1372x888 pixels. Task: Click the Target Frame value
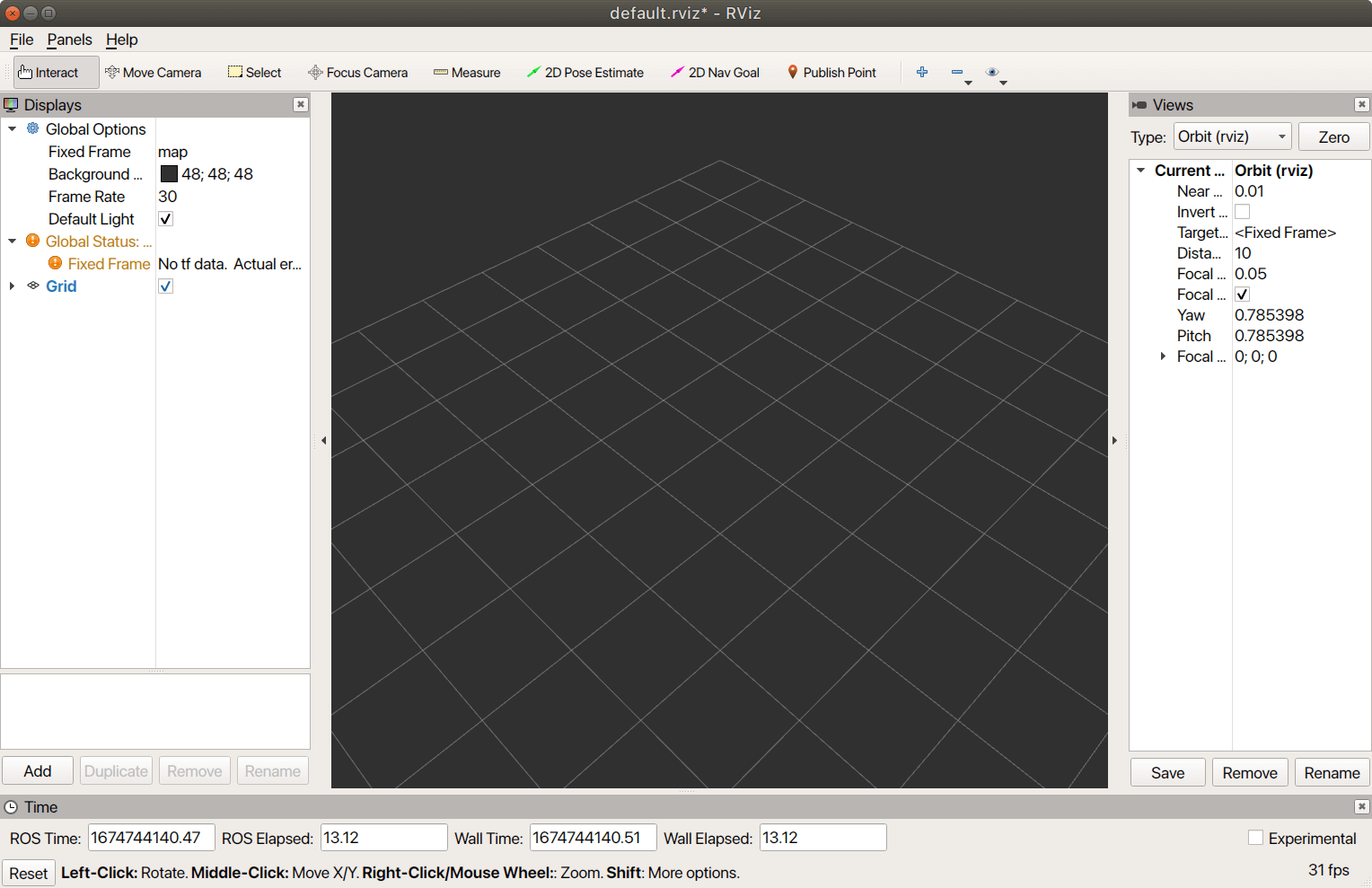pos(1285,233)
